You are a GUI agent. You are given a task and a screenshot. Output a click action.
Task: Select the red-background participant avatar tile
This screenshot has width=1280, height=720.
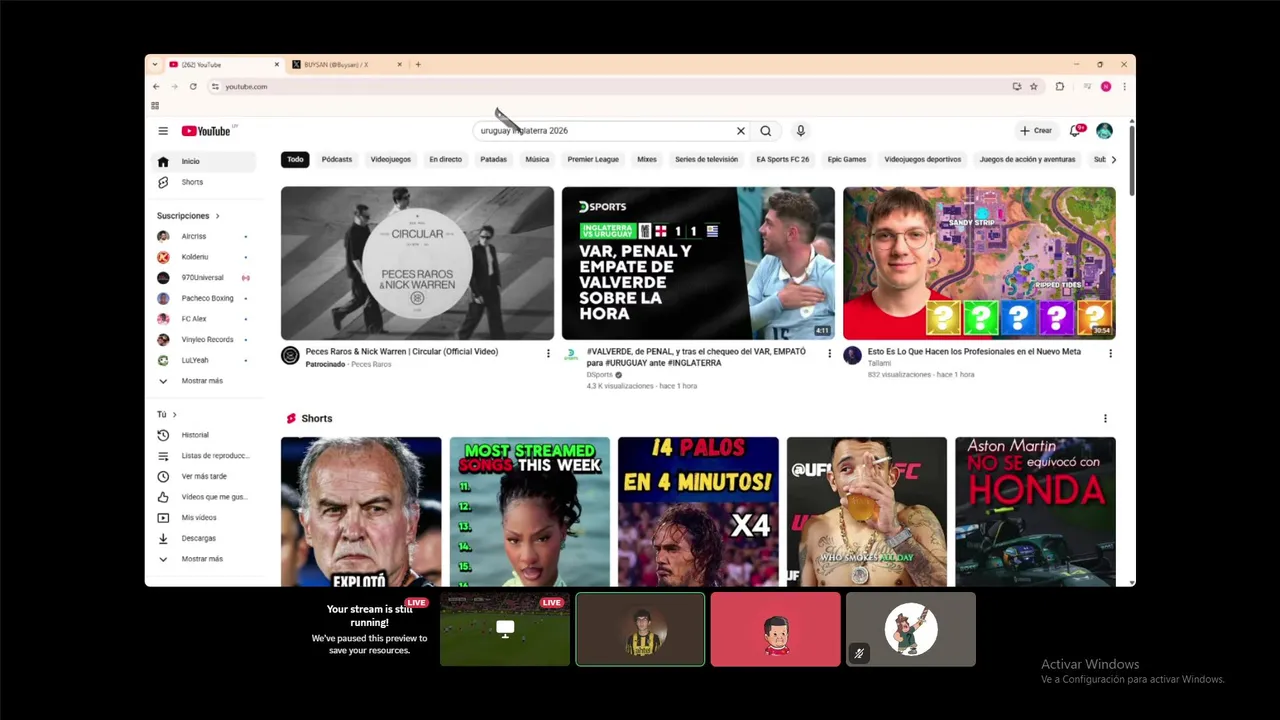pos(776,629)
